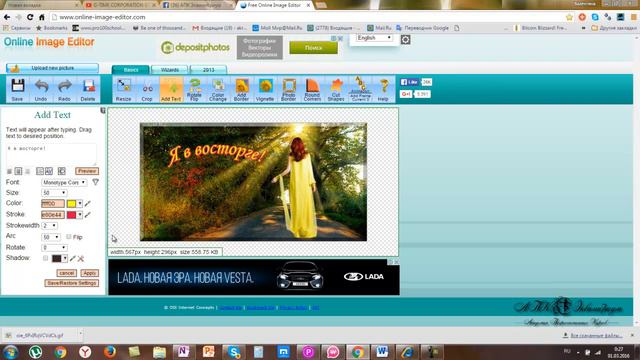Open the Help question mark tool
Screen dimensions: 640x360
coord(383,89)
